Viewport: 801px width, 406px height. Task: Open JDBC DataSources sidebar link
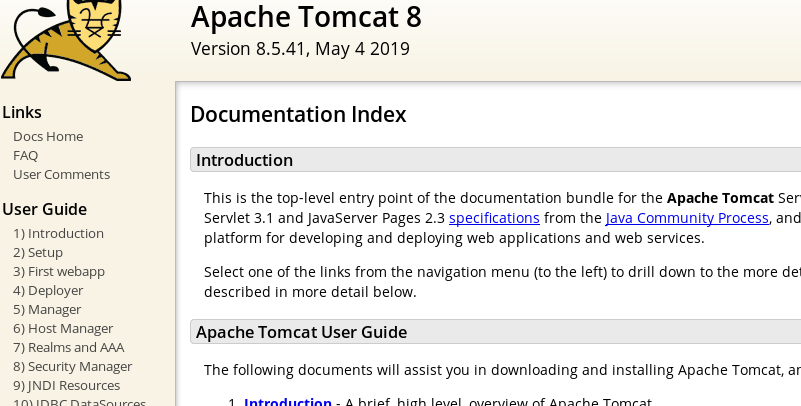point(79,402)
